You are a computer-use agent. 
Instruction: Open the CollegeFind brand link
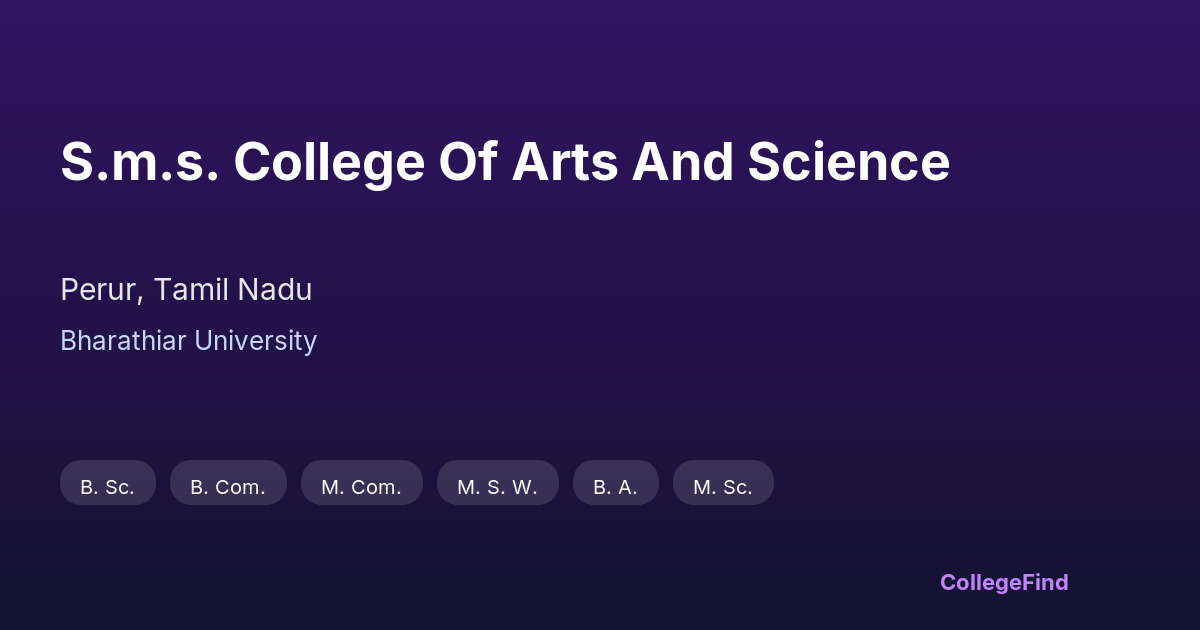point(1004,582)
